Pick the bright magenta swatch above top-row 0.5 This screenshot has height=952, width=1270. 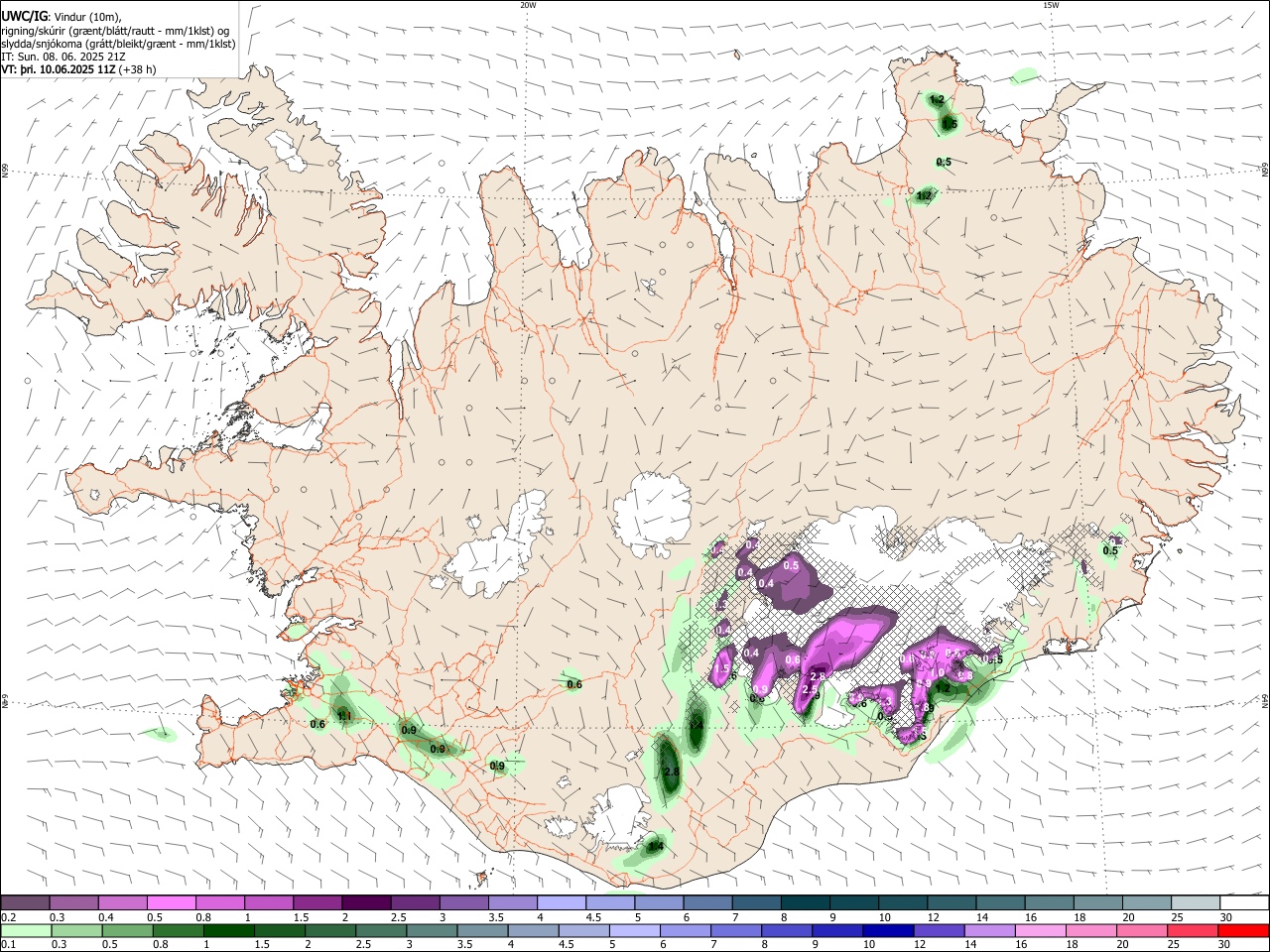(171, 903)
